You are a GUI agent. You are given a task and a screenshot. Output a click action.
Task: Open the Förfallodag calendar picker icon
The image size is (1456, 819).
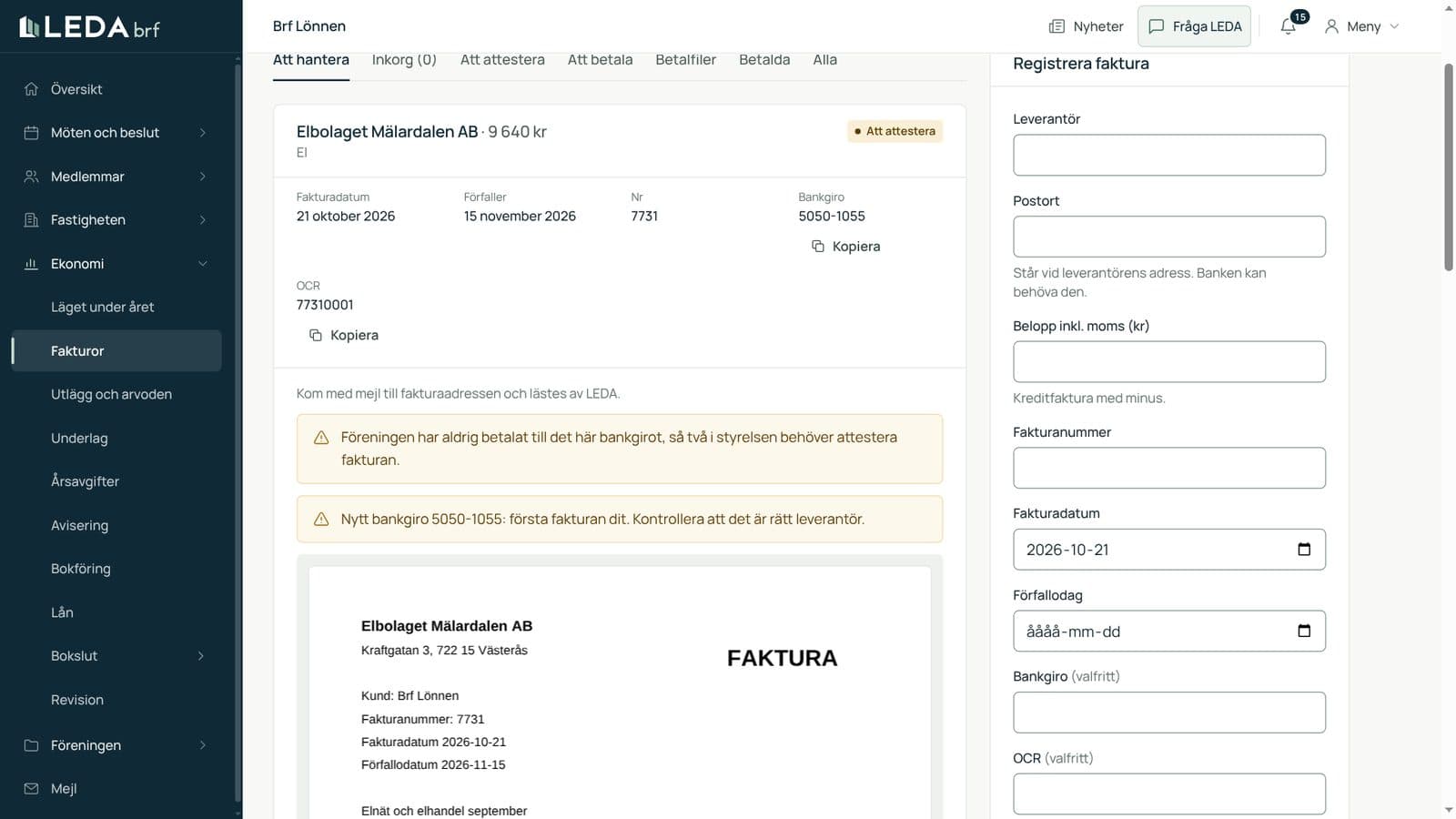coord(1304,632)
